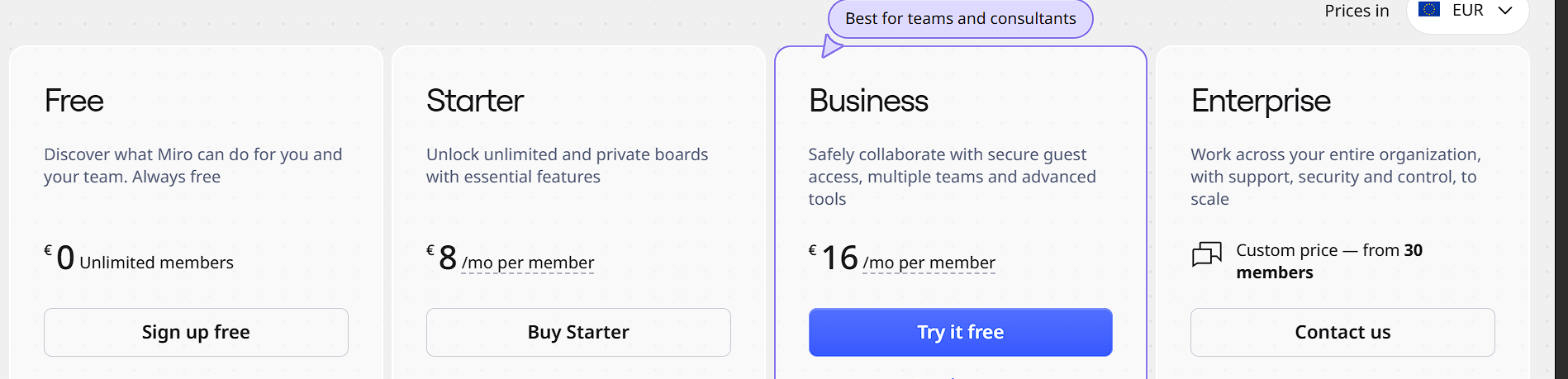Click the page's vertical scrollbar

click(1561, 190)
